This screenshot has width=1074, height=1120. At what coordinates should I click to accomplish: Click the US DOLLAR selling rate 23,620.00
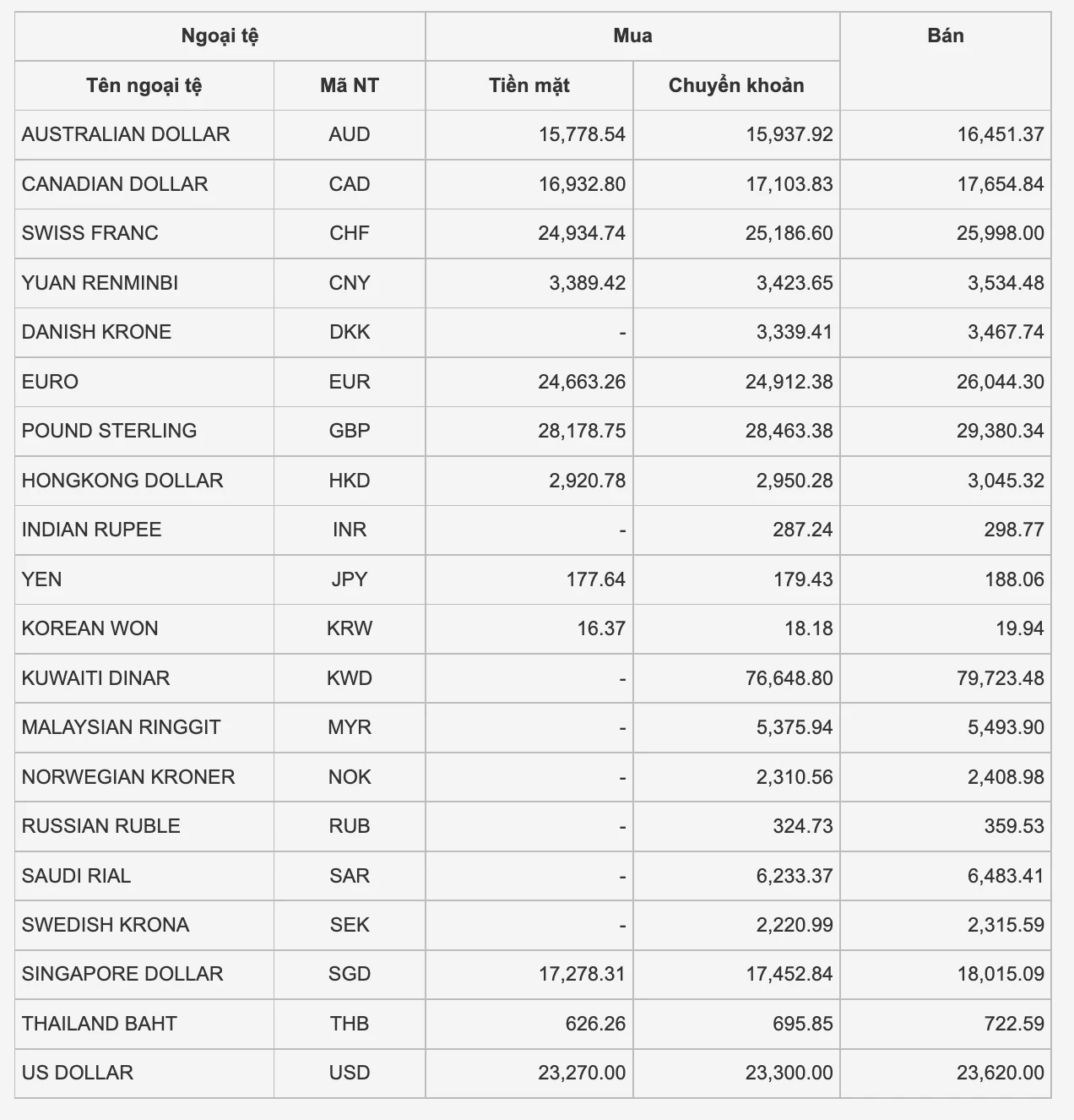click(1001, 1073)
